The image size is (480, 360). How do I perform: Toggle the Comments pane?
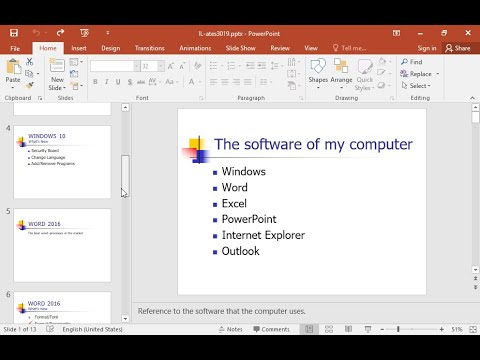click(x=271, y=329)
